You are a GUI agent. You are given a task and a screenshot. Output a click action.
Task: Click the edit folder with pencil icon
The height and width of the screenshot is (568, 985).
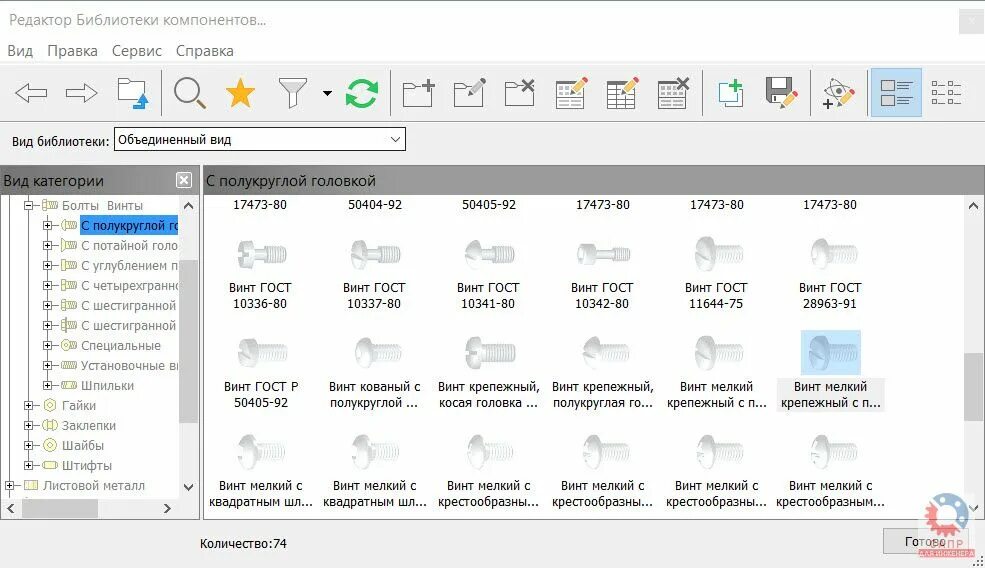pos(470,93)
